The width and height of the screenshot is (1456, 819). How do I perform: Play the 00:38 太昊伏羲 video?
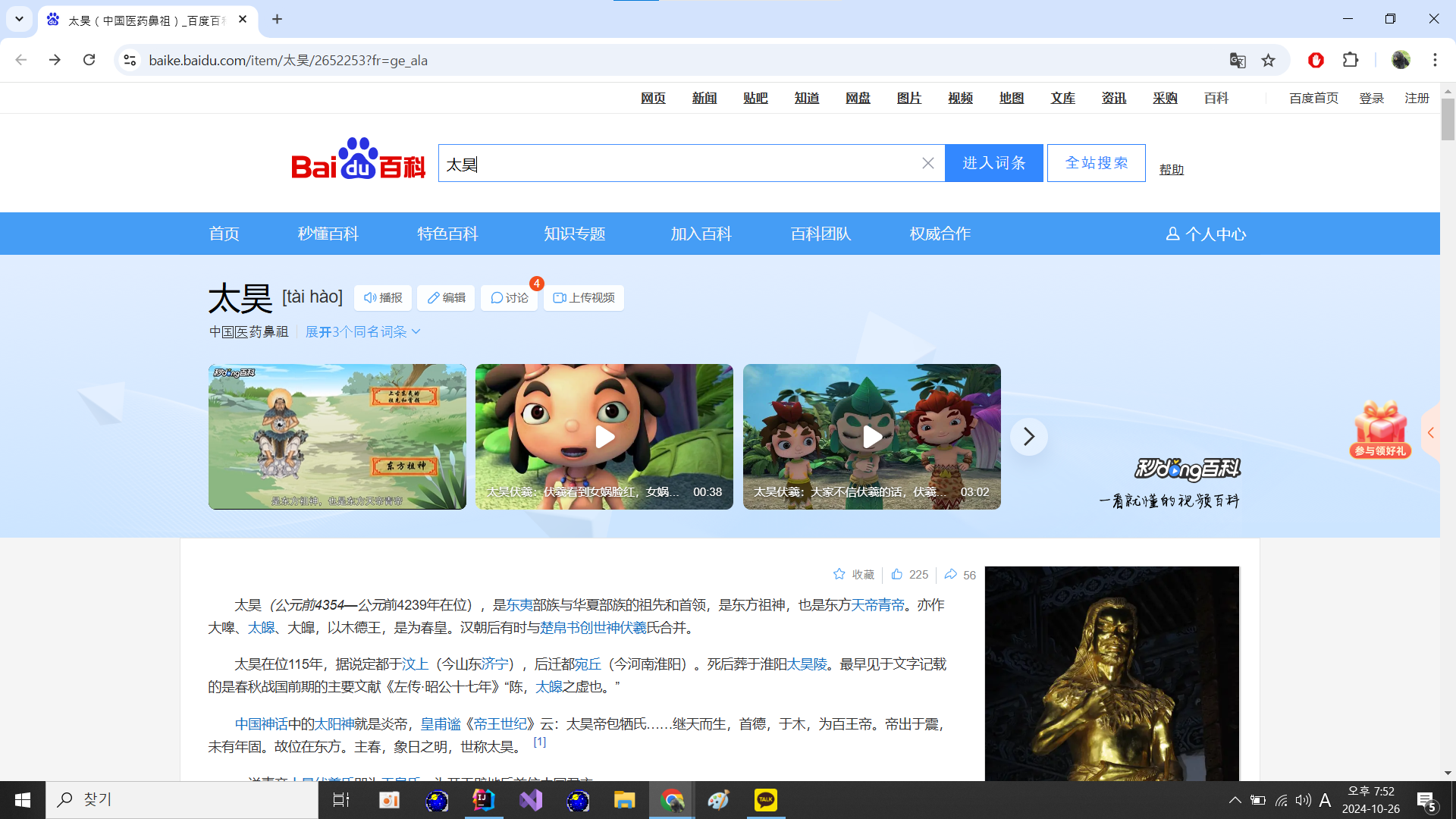pos(604,437)
